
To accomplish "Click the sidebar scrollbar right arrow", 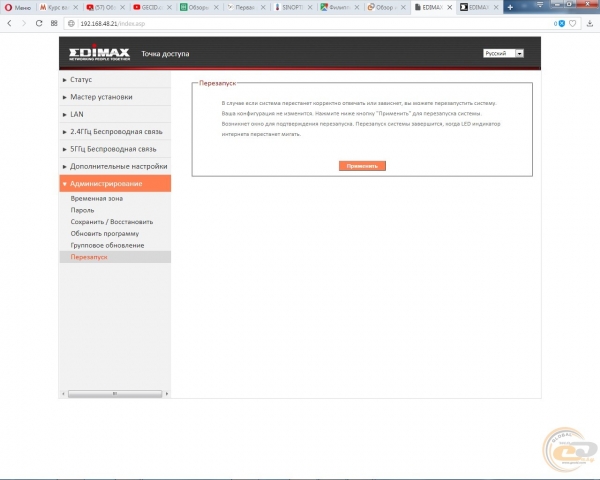I will click(167, 393).
